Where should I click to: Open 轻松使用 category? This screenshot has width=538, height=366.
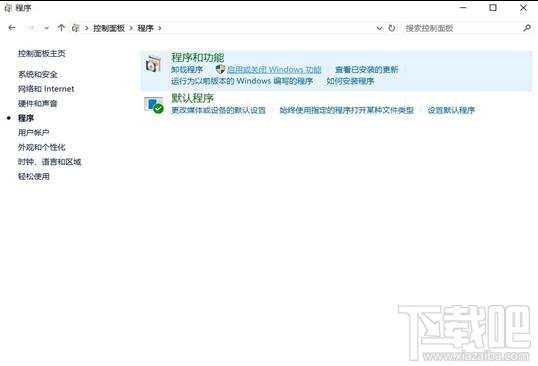coord(34,176)
